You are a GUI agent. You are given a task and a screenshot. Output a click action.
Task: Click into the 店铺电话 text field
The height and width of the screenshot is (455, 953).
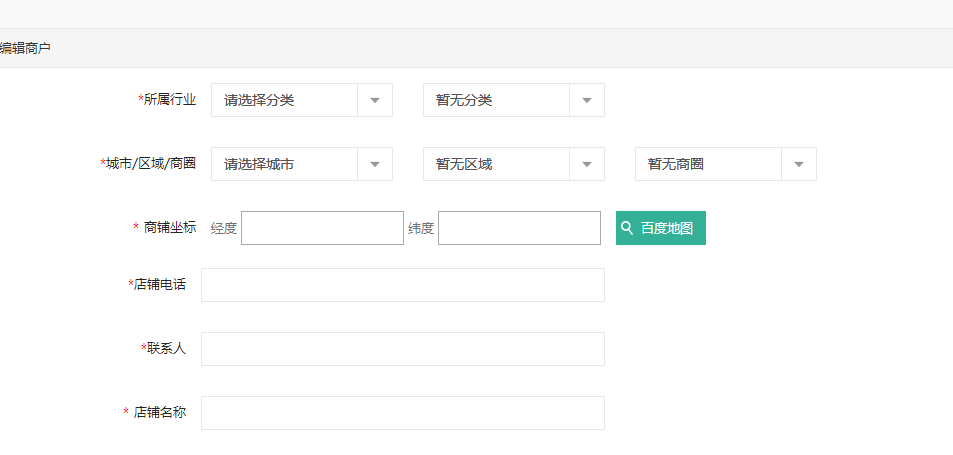(403, 285)
